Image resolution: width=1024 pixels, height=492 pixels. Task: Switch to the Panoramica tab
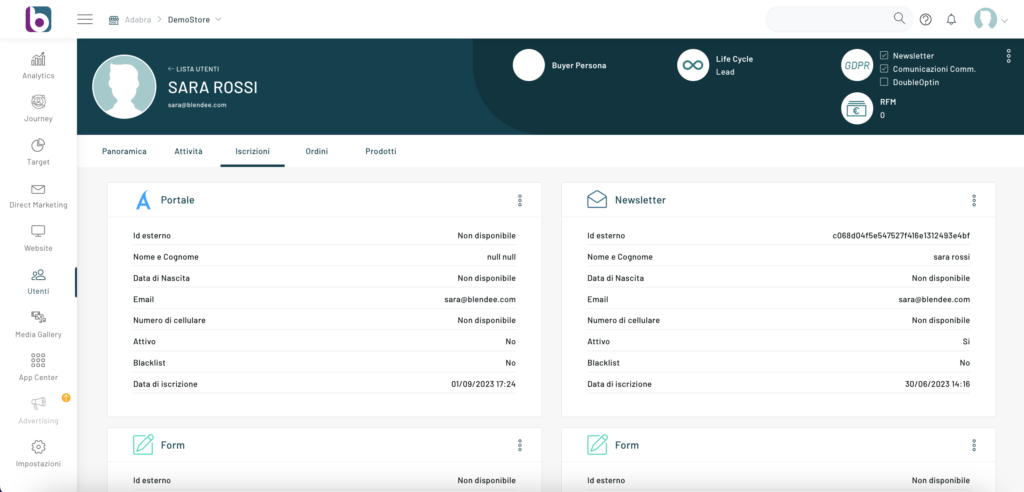[124, 151]
